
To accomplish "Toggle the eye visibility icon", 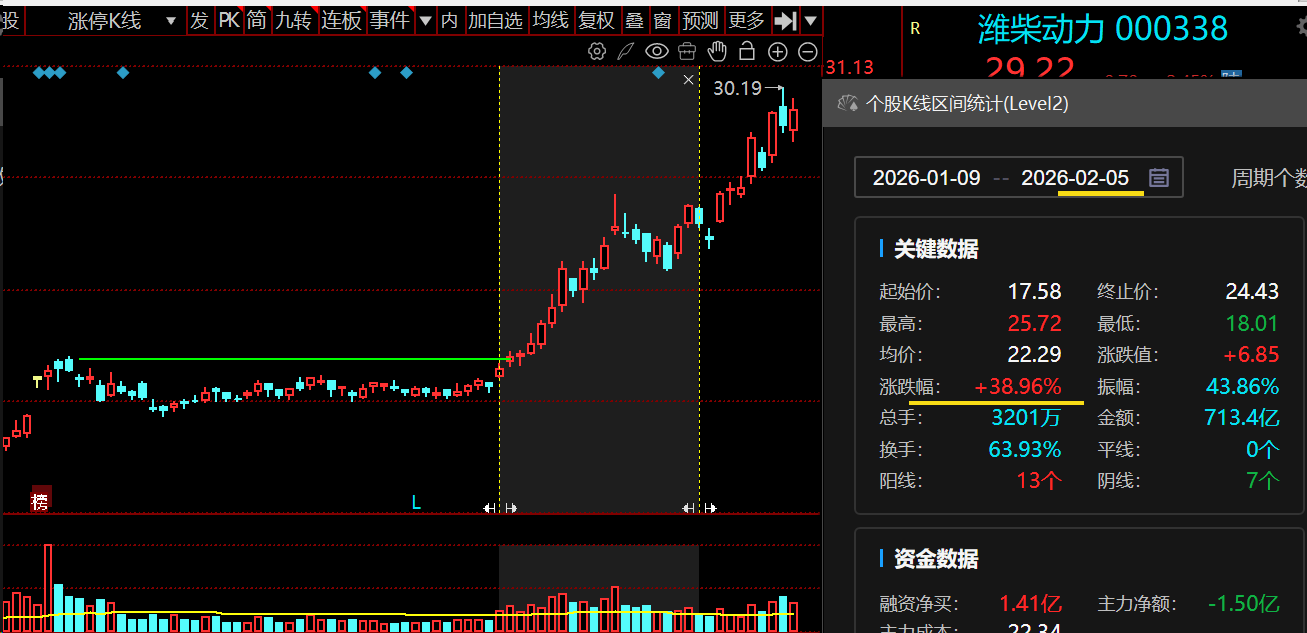I will click(x=656, y=51).
